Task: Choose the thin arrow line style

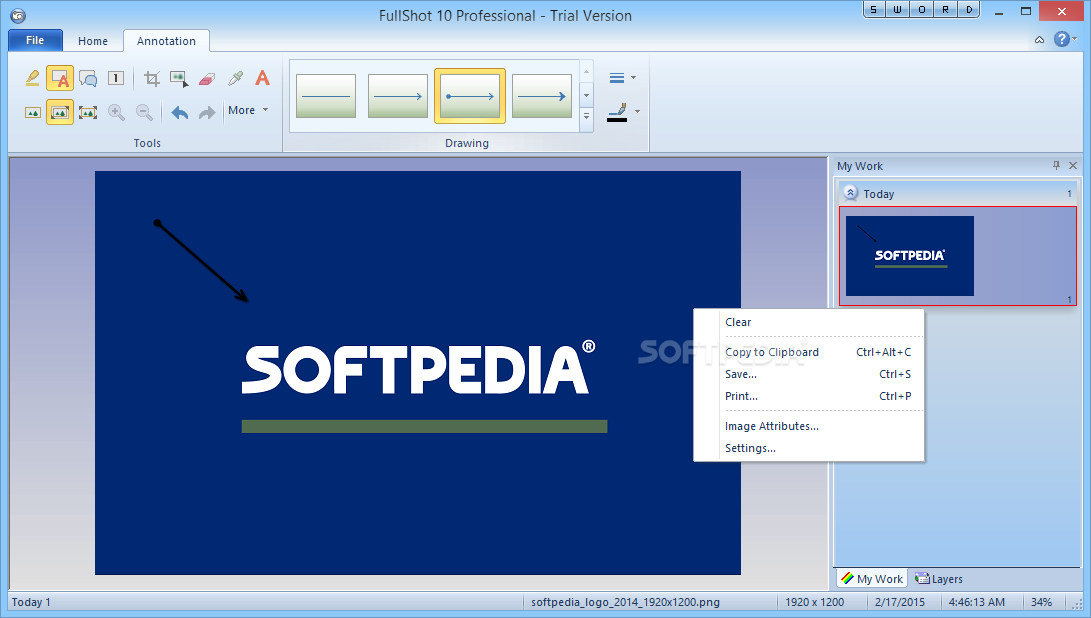Action: [x=398, y=96]
